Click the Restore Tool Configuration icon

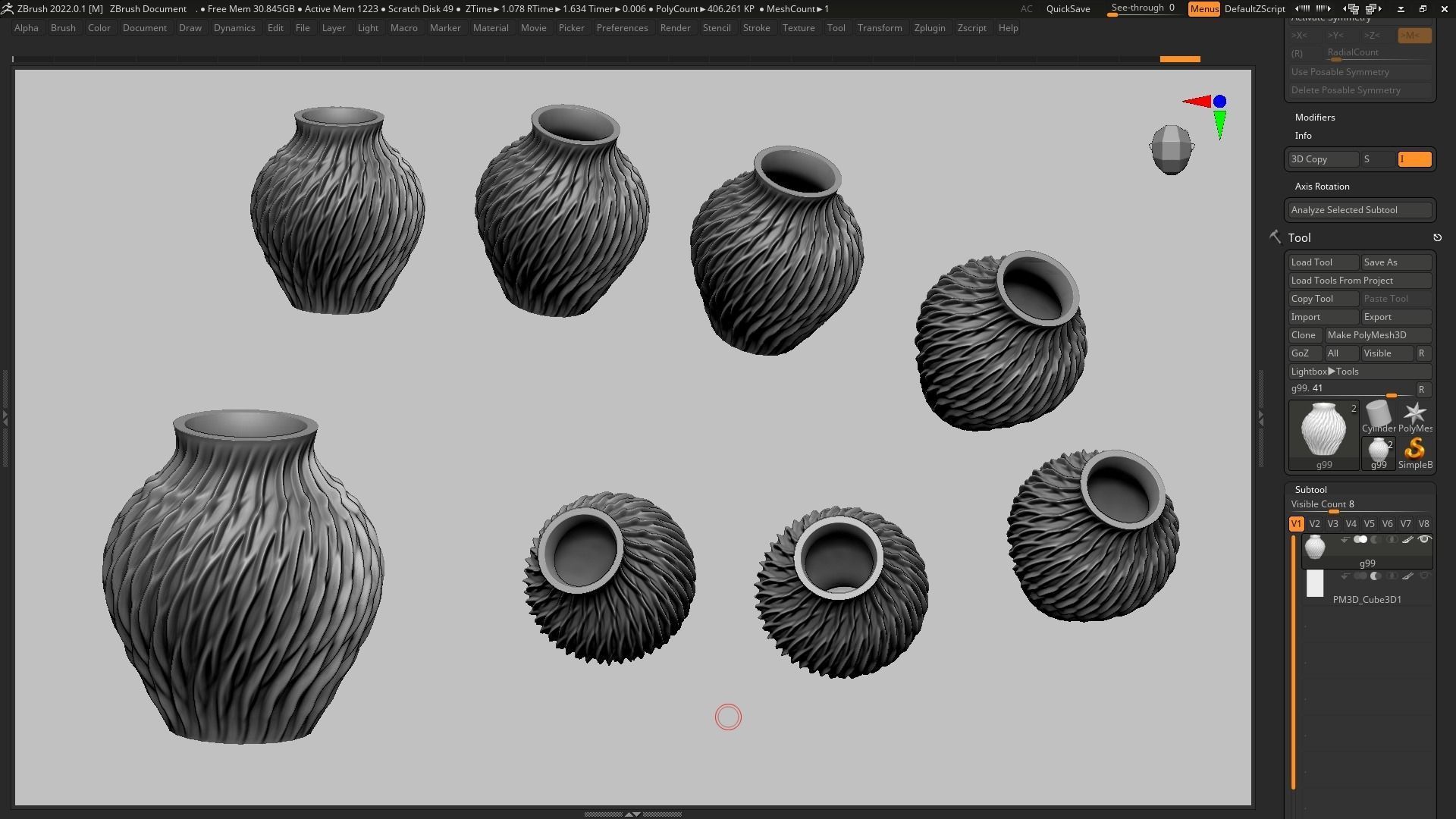point(1437,238)
